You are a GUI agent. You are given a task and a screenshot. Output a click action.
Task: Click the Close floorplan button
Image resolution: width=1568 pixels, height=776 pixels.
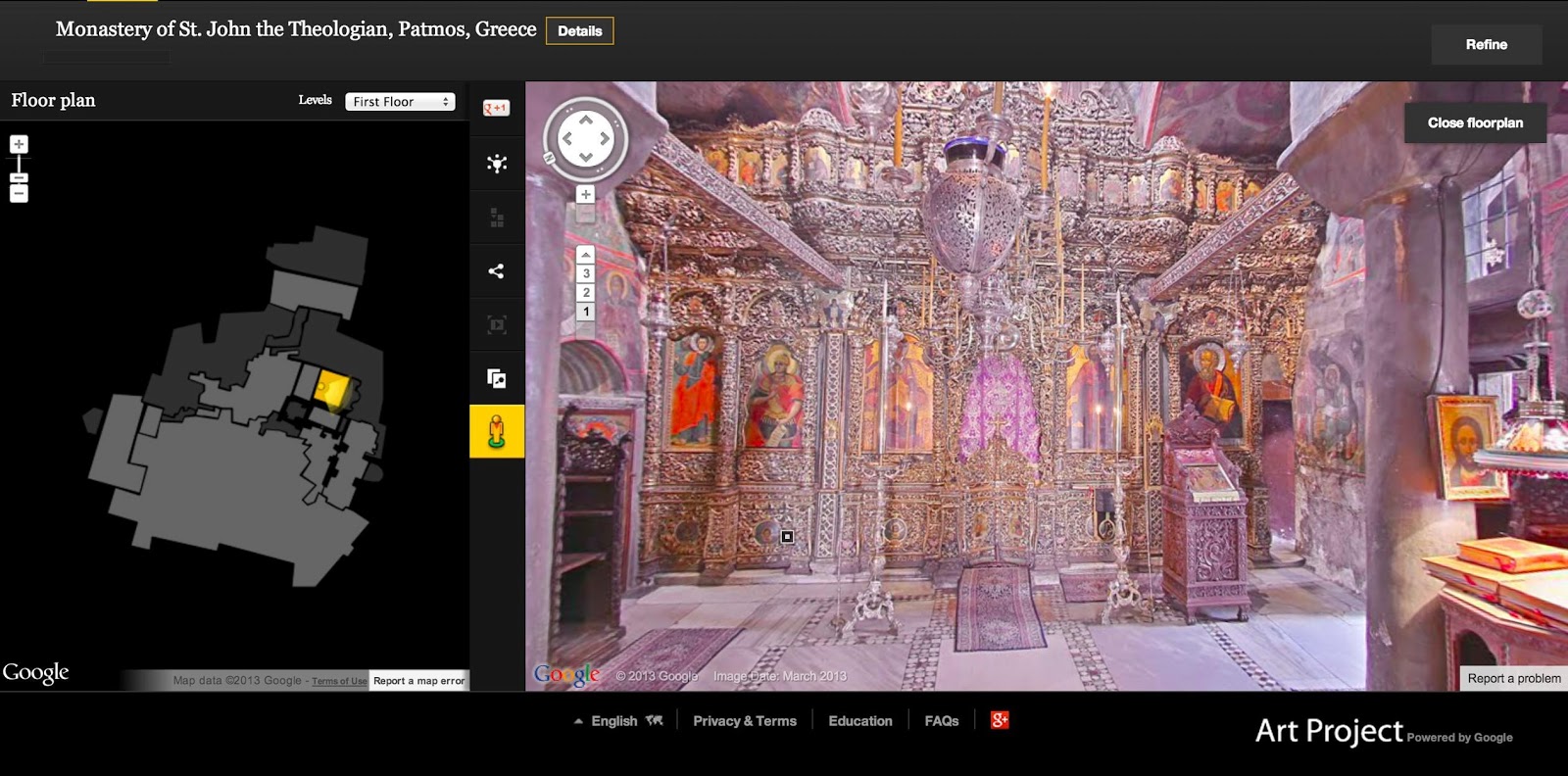tap(1475, 122)
